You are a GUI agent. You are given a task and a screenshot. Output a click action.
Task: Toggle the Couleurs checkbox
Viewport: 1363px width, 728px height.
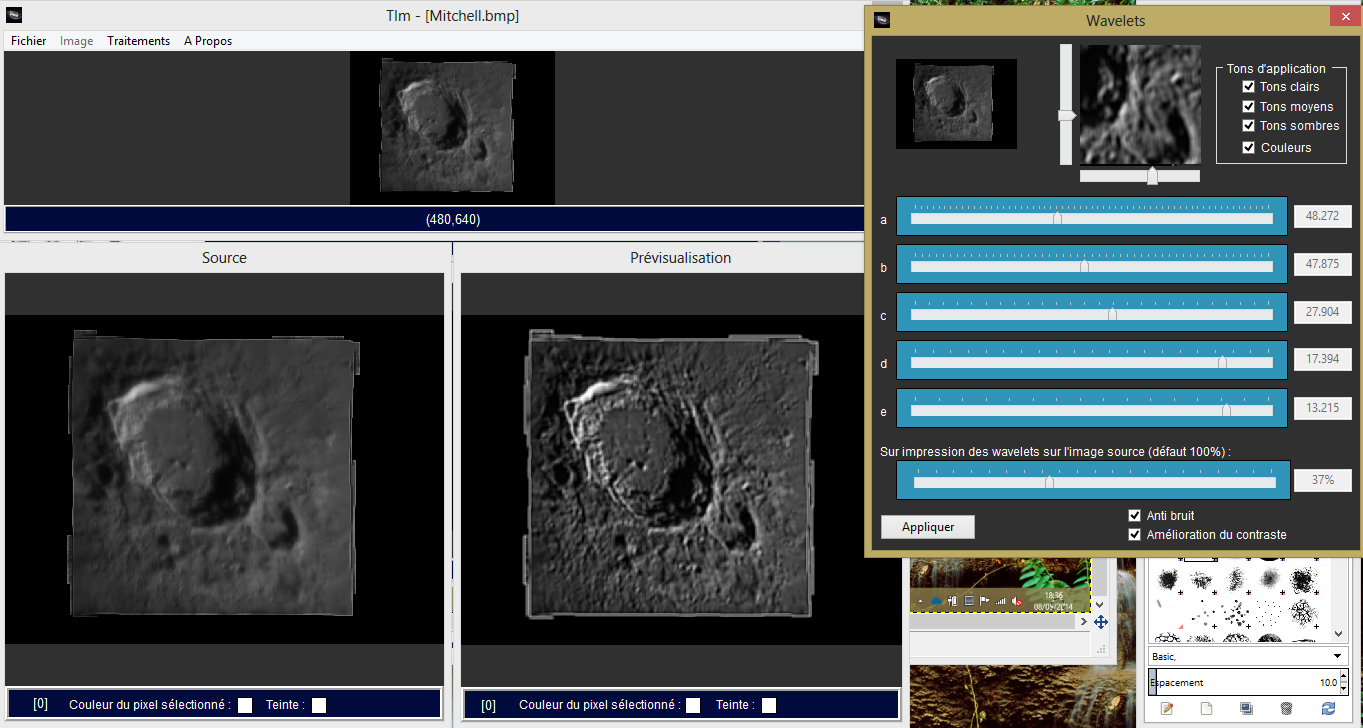click(1248, 147)
